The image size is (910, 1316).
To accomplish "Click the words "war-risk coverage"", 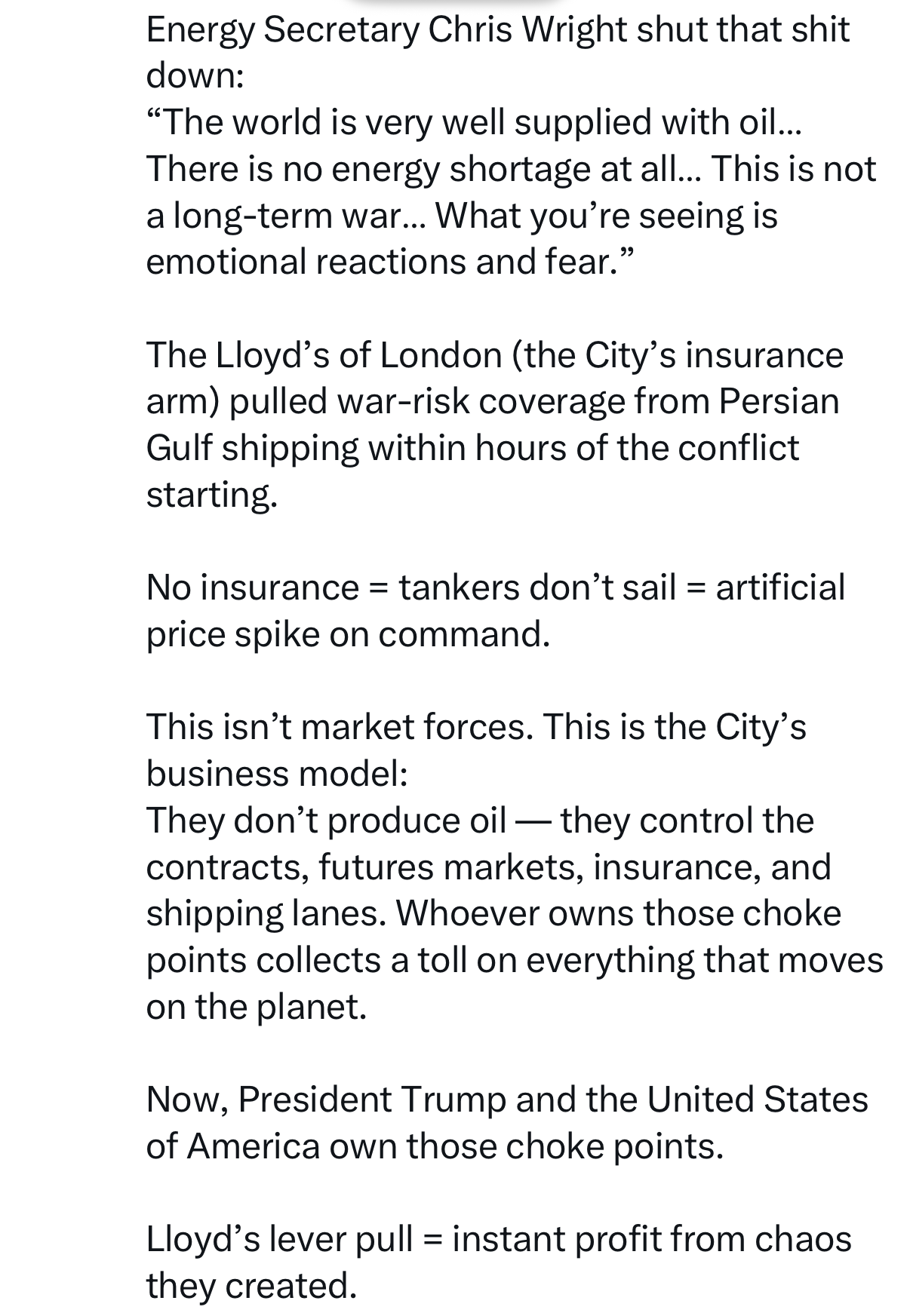I will tap(479, 401).
